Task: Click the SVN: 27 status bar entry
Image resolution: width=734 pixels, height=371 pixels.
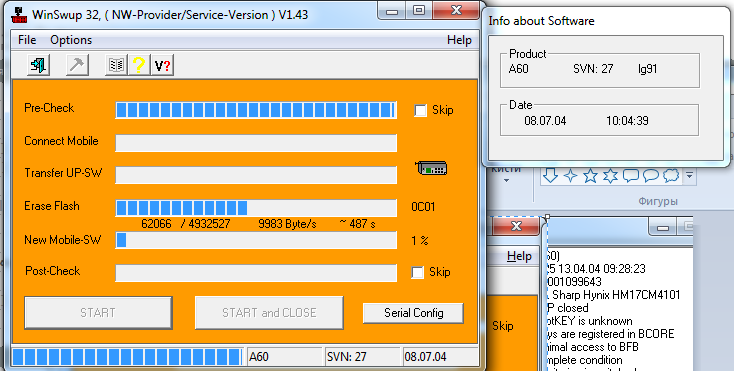Action: [362, 357]
